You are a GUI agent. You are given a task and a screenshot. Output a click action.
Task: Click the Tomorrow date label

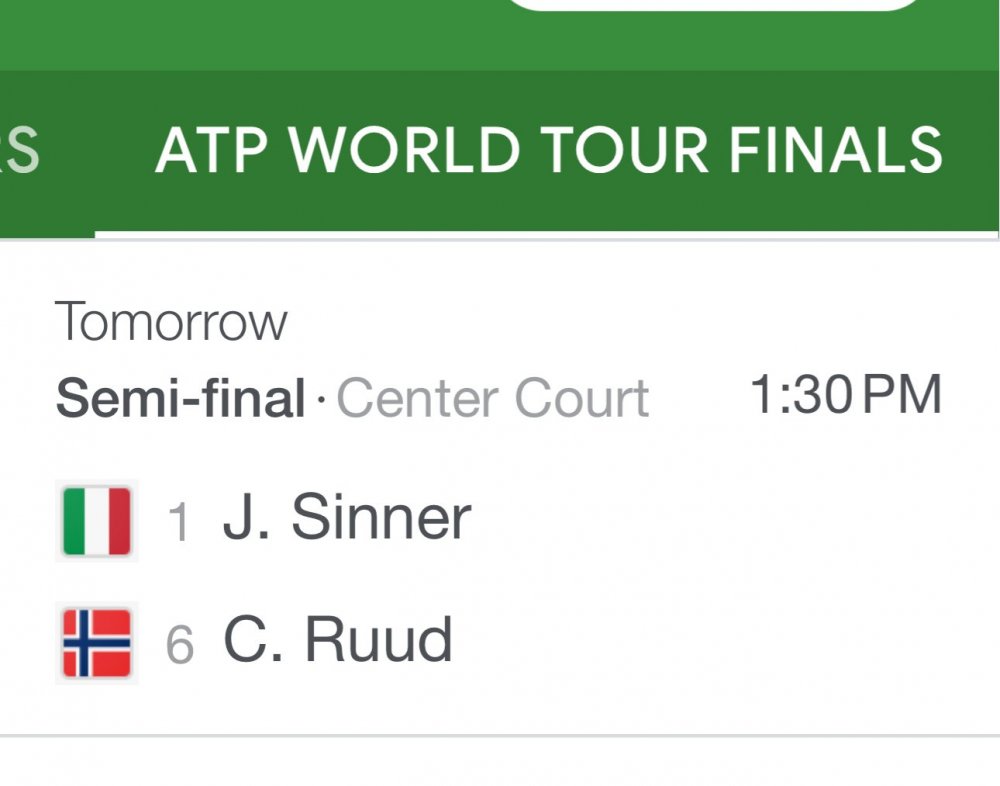171,322
